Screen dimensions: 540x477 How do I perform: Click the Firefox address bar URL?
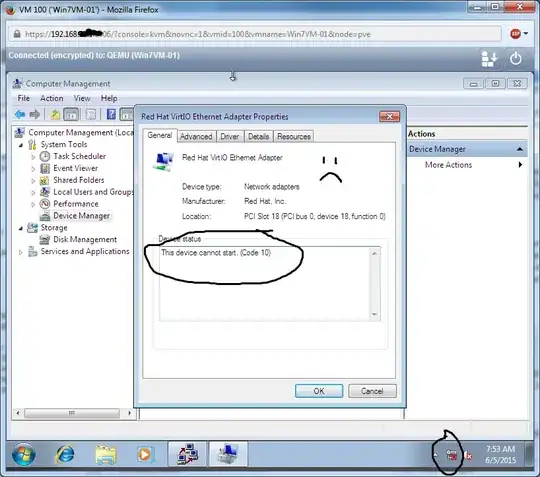(x=198, y=34)
